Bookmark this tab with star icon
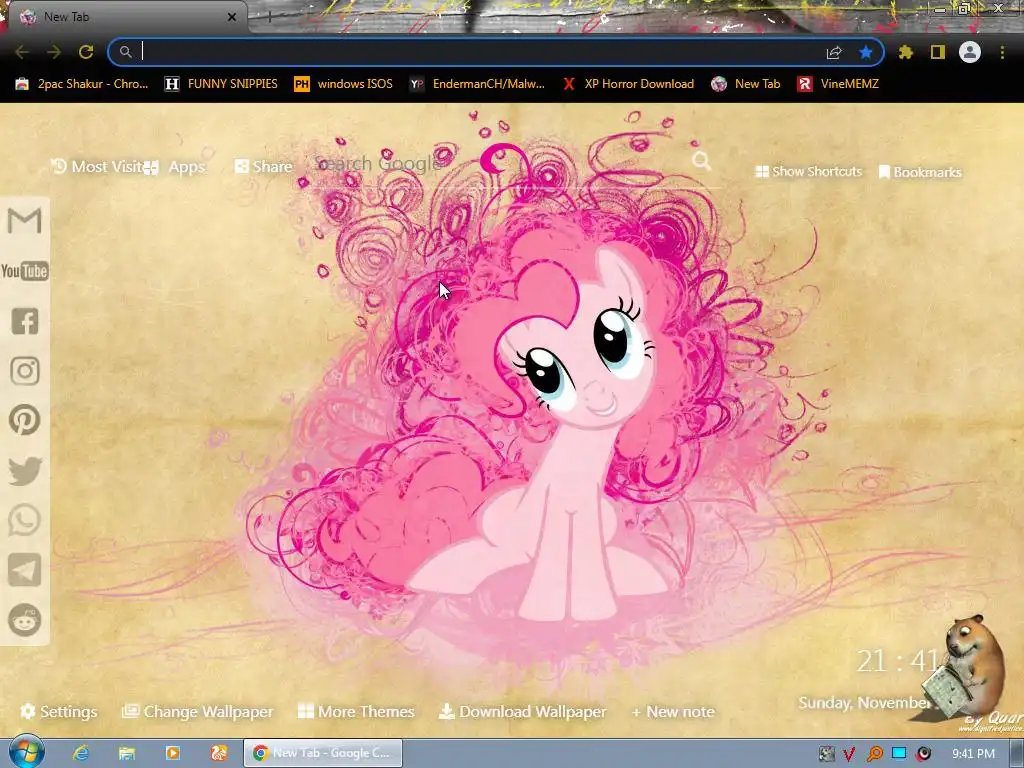 866,52
